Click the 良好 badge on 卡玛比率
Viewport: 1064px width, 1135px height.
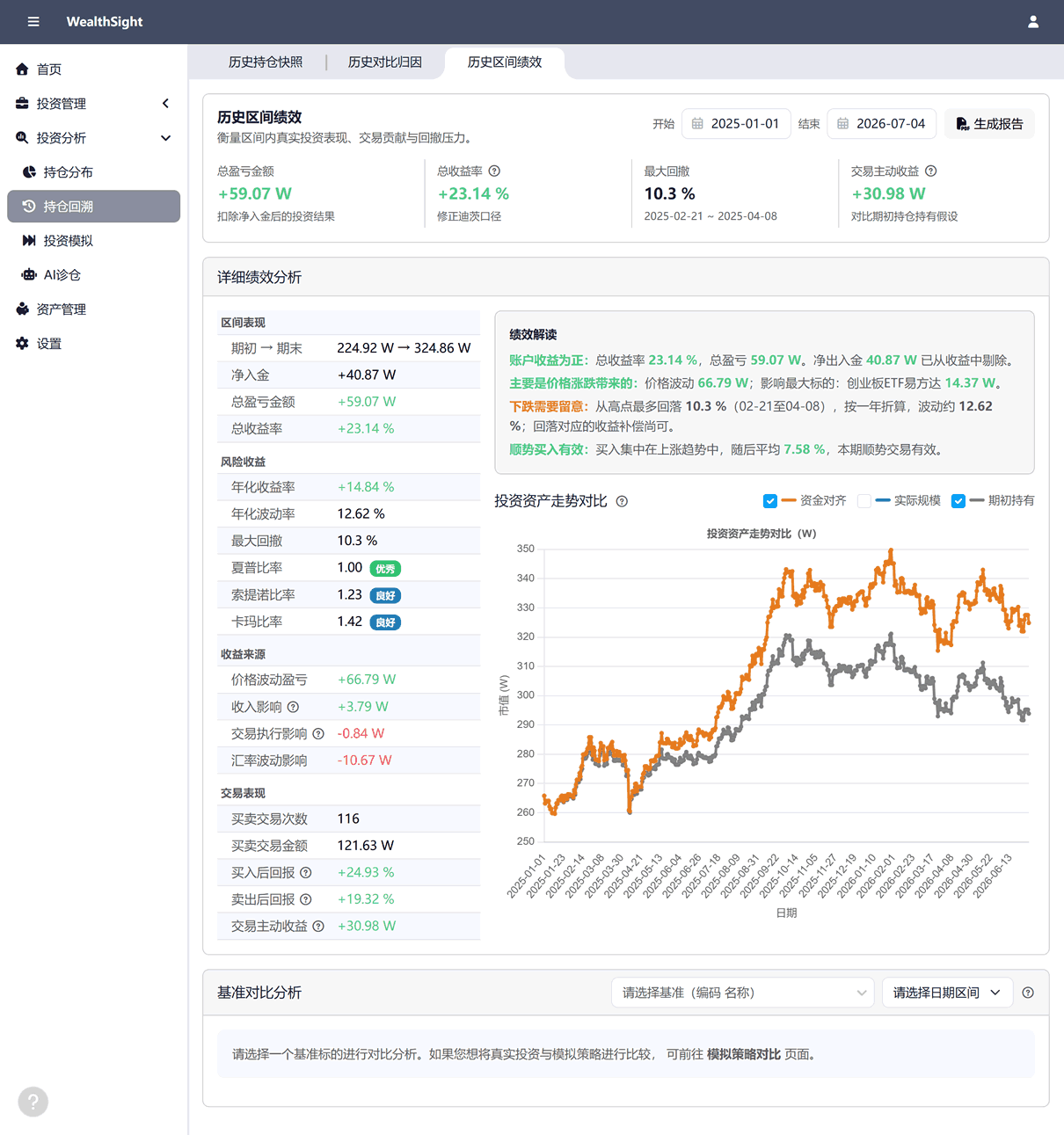click(x=385, y=622)
